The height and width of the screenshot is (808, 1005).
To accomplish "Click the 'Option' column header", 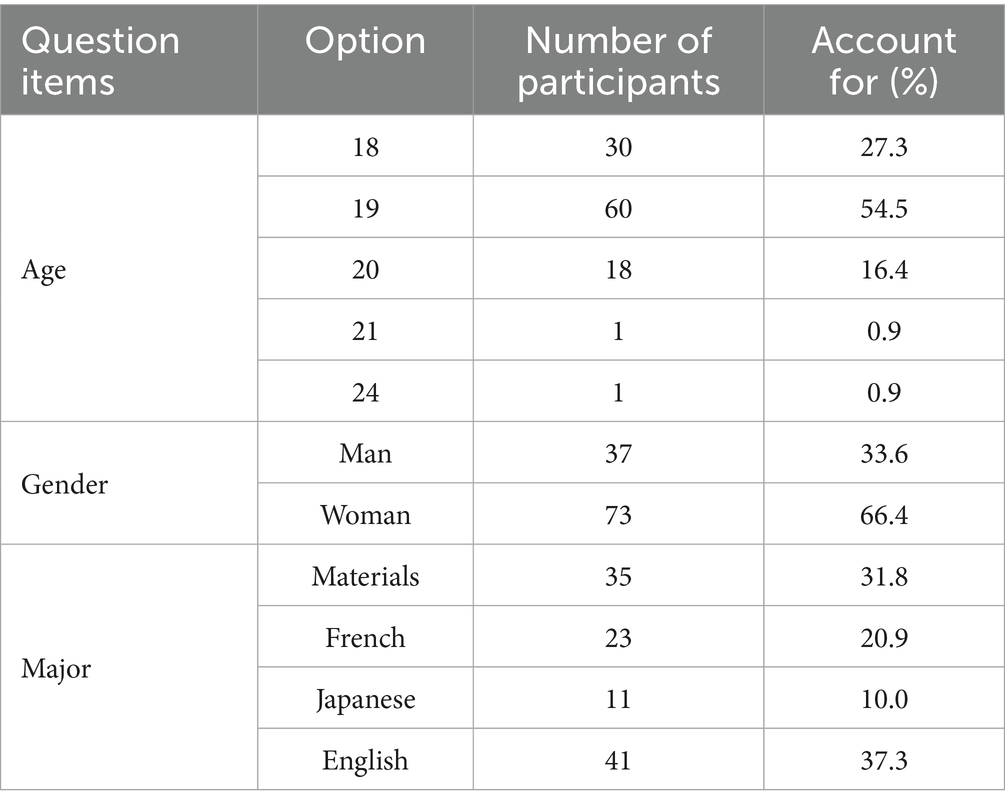I will 365,41.
